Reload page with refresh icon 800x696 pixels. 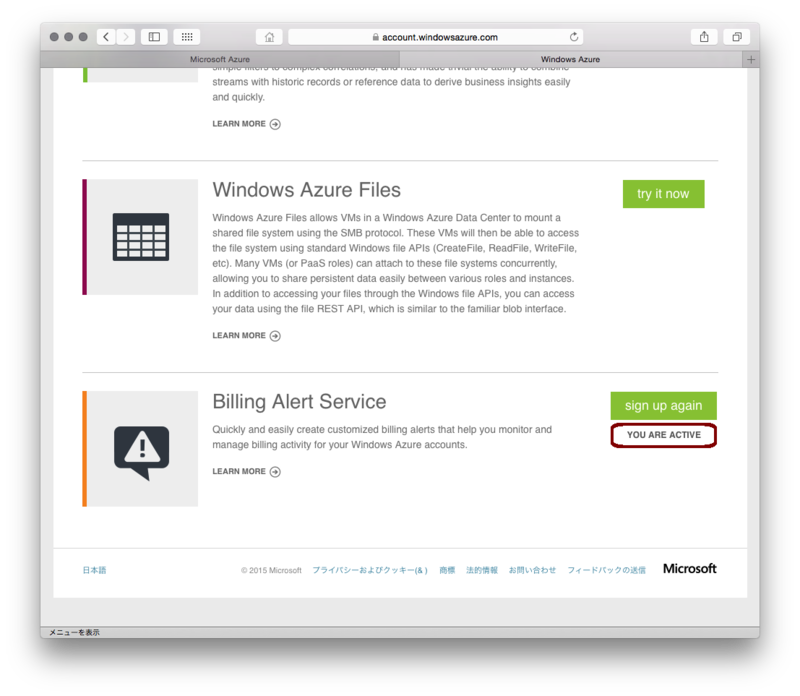[573, 37]
